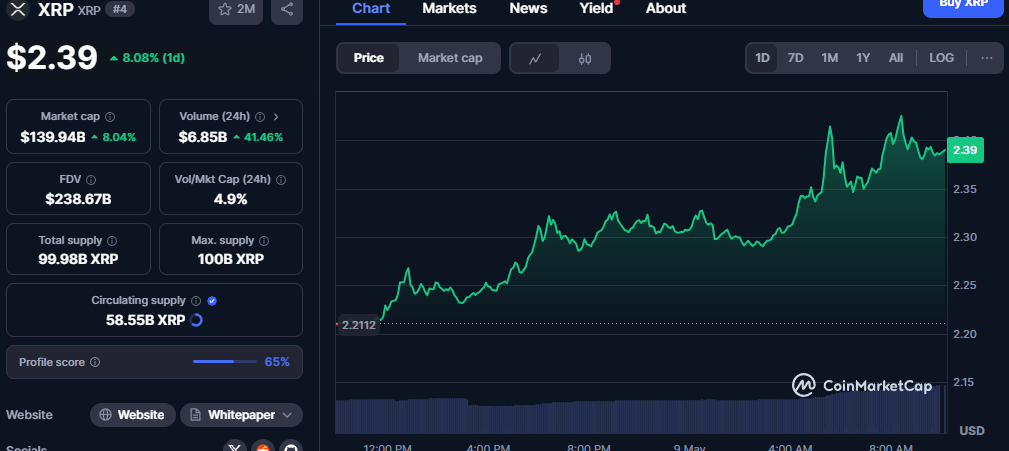Show Vol/Mkt Cap (24h) info icon
This screenshot has width=1009, height=451.
pos(281,179)
